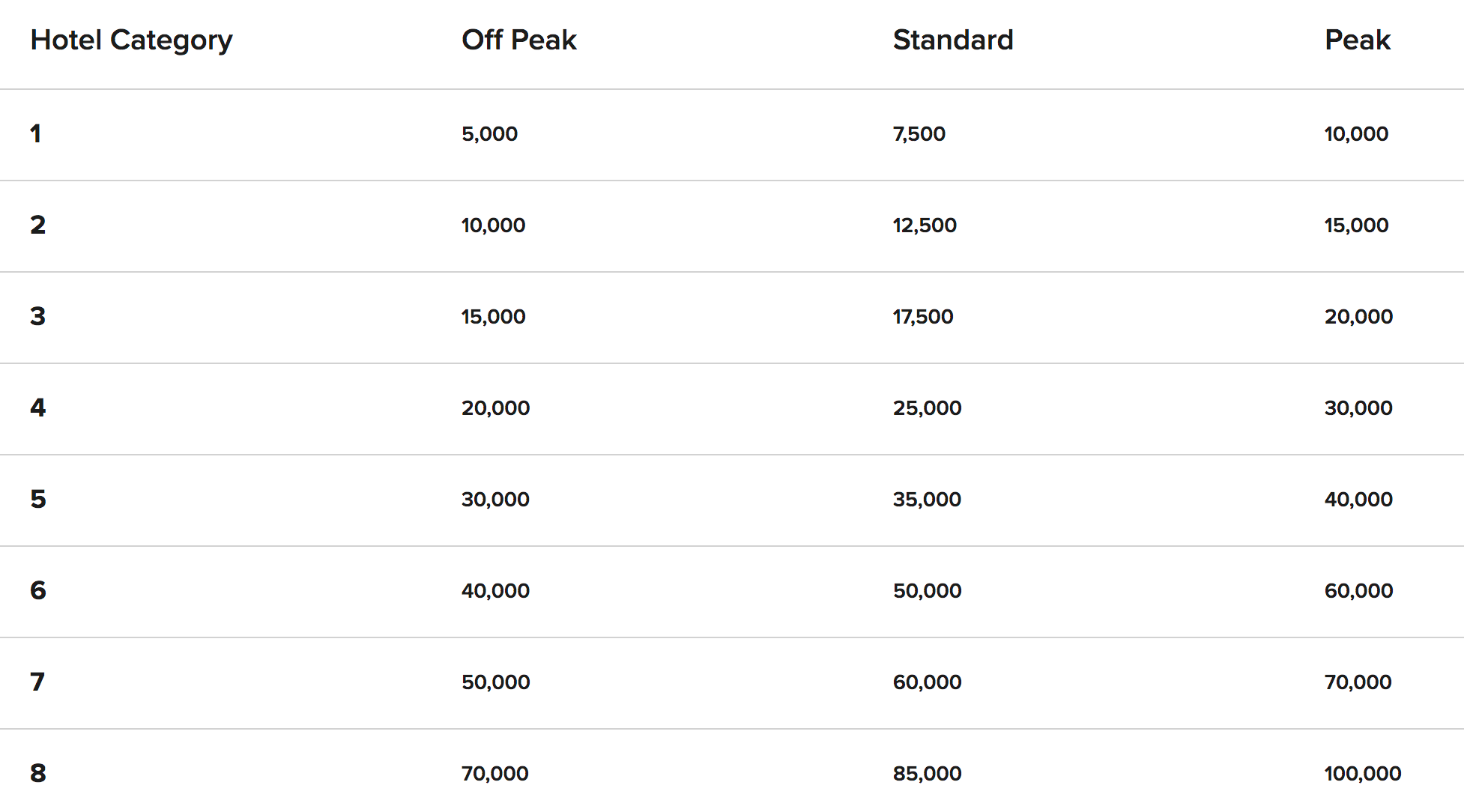Click the 100,000 Peak value
The image size is (1464, 812).
[x=1362, y=774]
